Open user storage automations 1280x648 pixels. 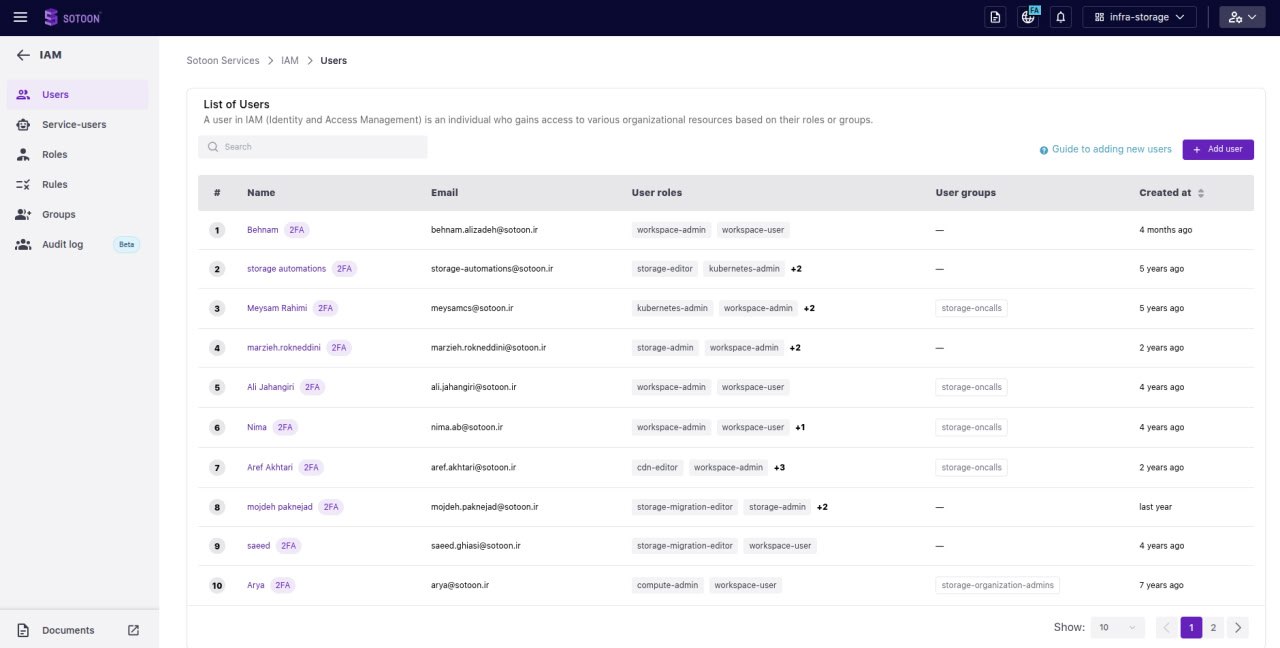(287, 269)
